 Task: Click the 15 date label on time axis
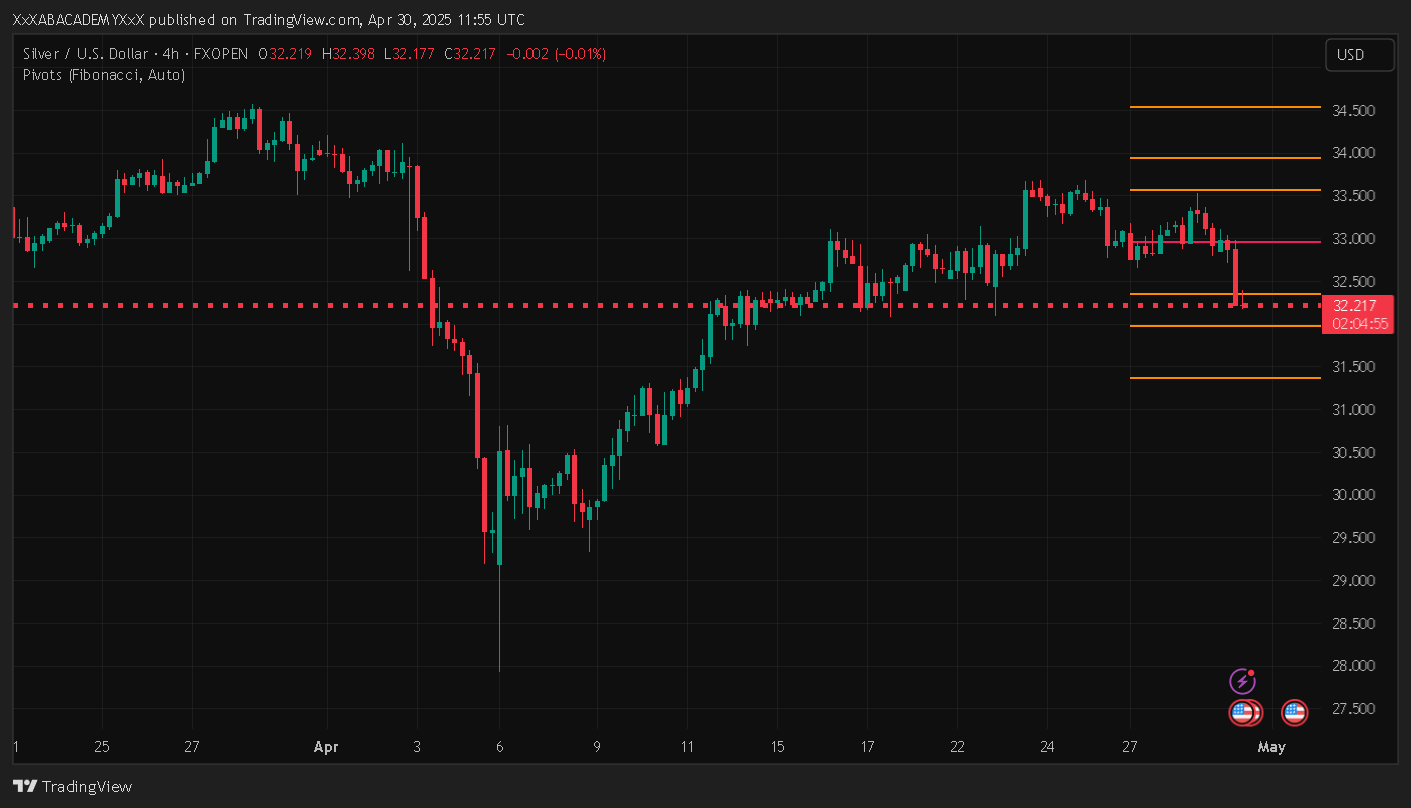[778, 747]
